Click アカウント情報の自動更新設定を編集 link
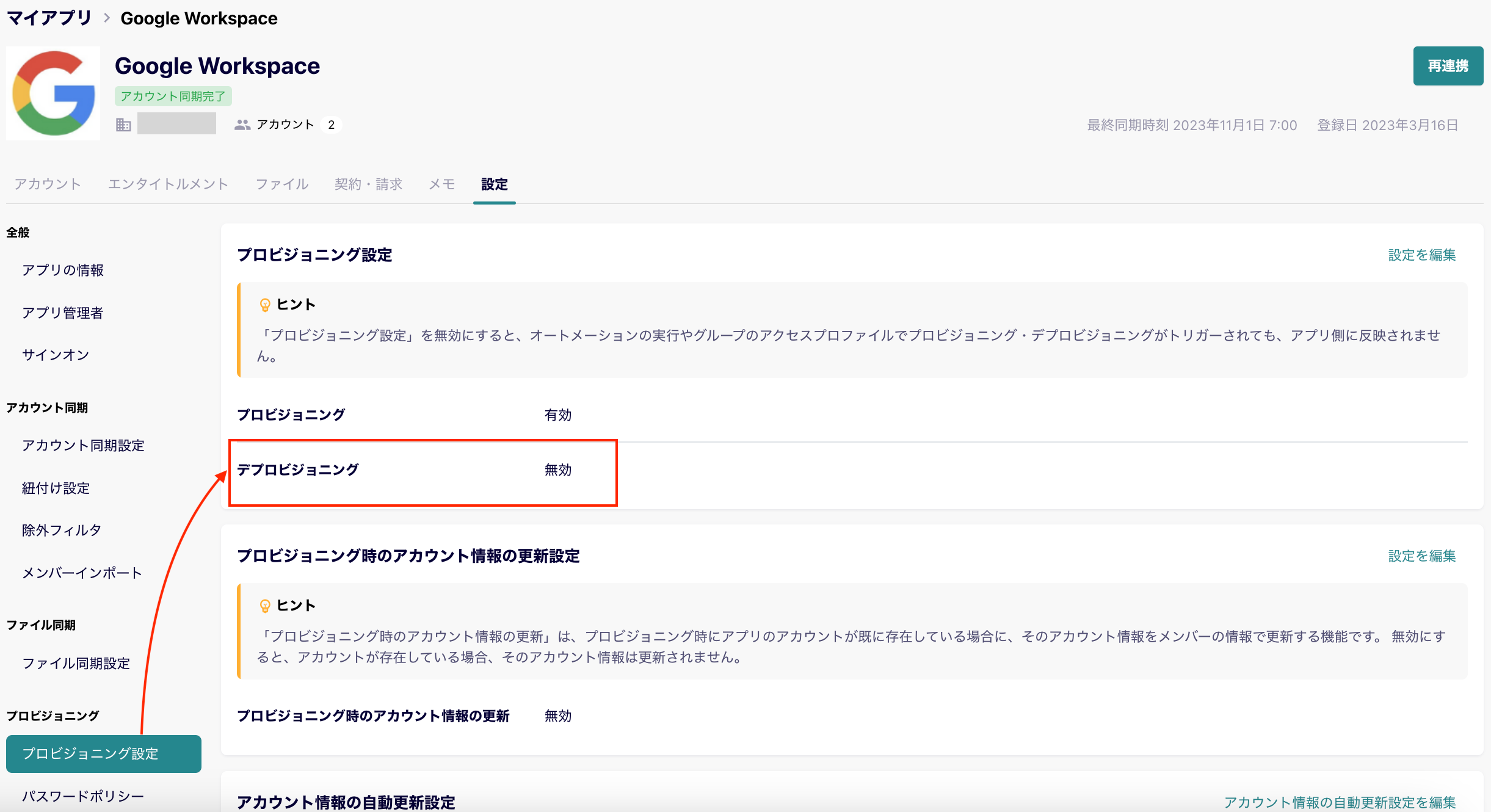The width and height of the screenshot is (1491, 812). (1340, 802)
